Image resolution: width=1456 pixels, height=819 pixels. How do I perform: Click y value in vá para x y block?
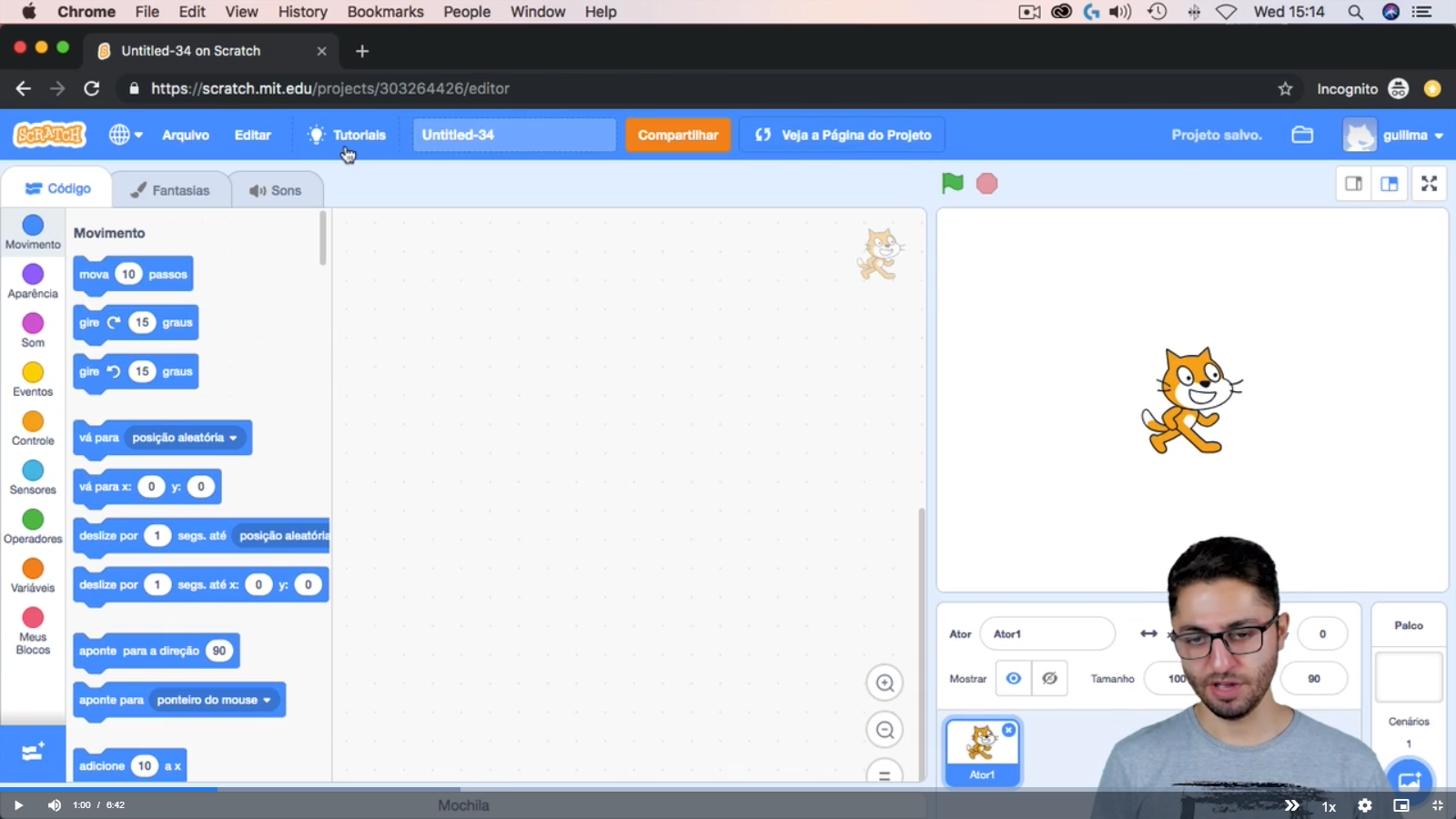[201, 487]
